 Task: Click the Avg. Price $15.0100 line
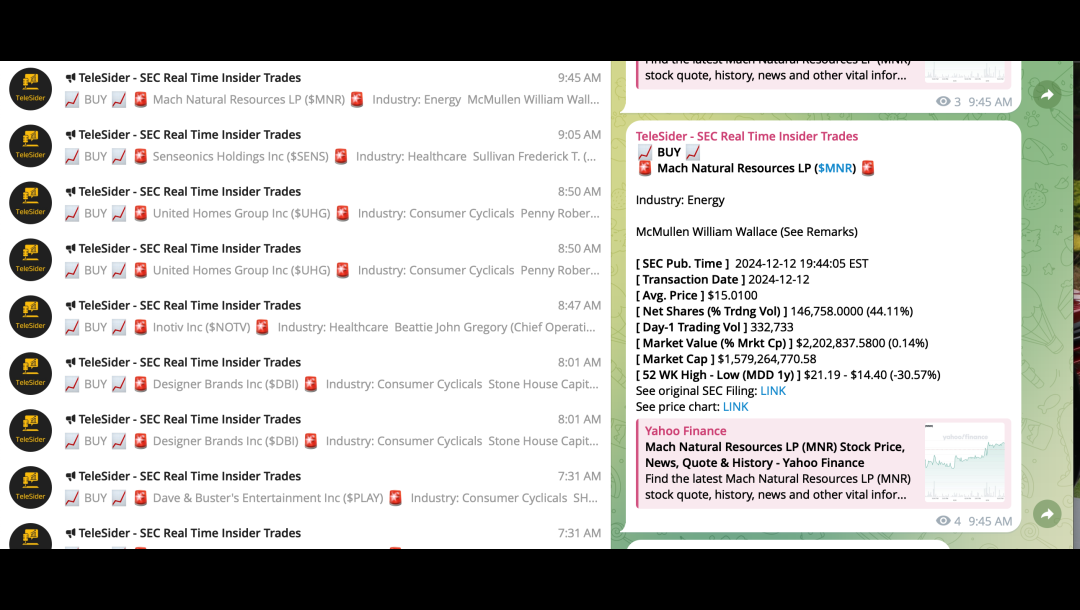(696, 295)
